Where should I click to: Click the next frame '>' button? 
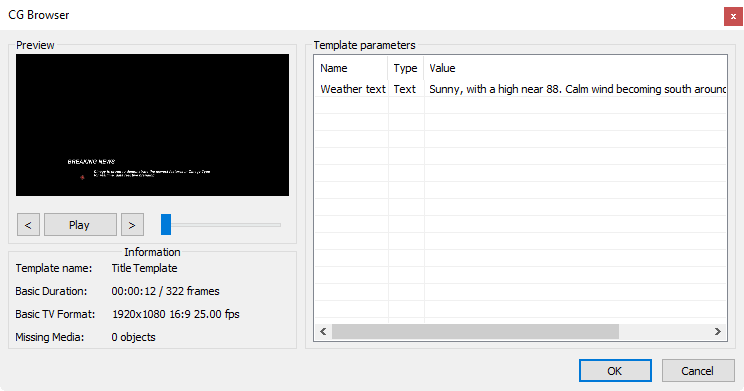click(132, 224)
